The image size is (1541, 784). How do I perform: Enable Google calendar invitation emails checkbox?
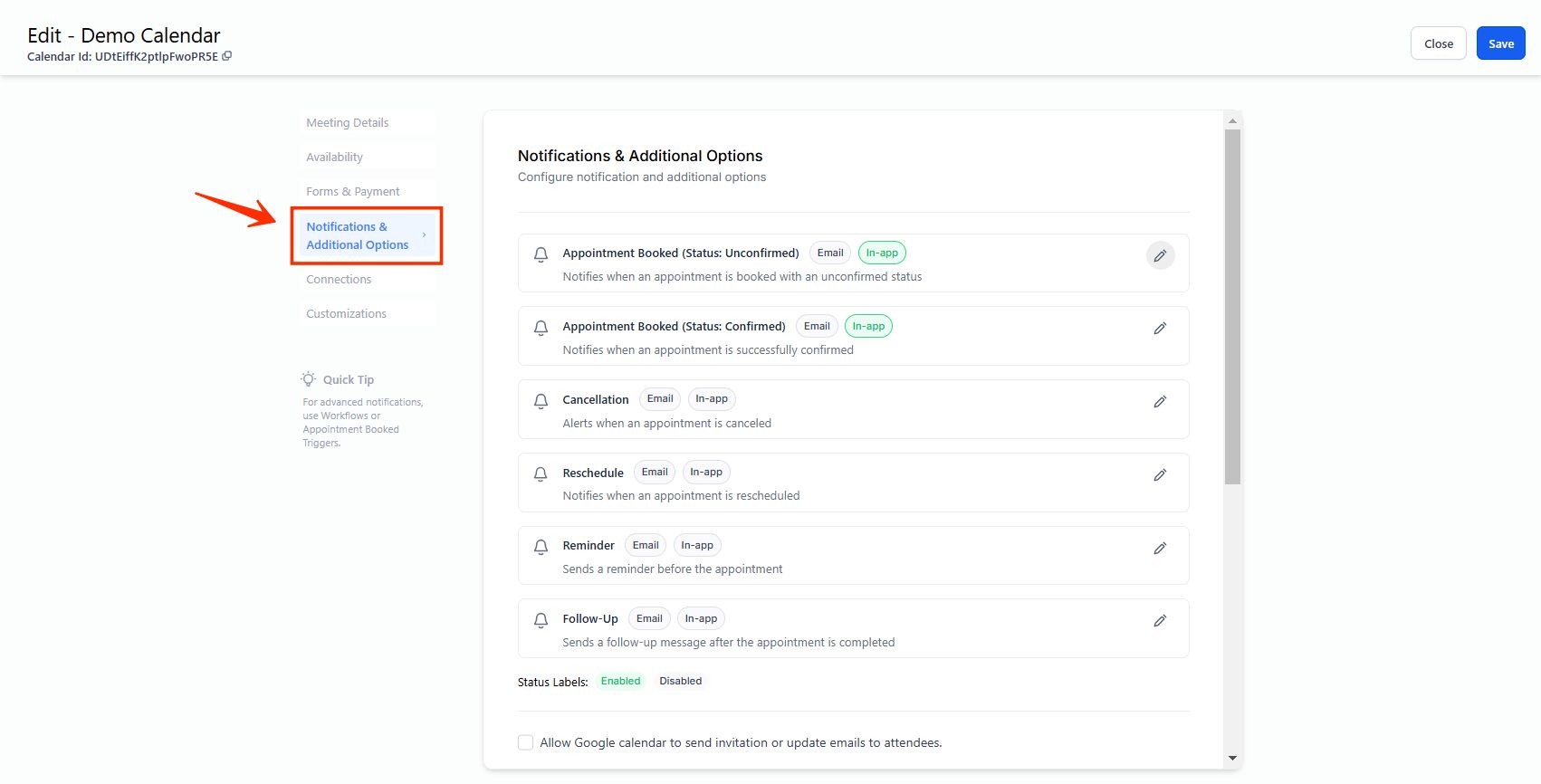(x=525, y=742)
